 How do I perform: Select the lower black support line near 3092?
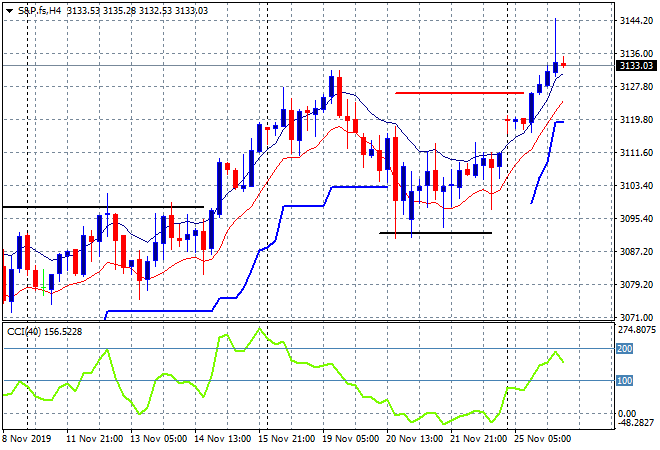coord(435,233)
